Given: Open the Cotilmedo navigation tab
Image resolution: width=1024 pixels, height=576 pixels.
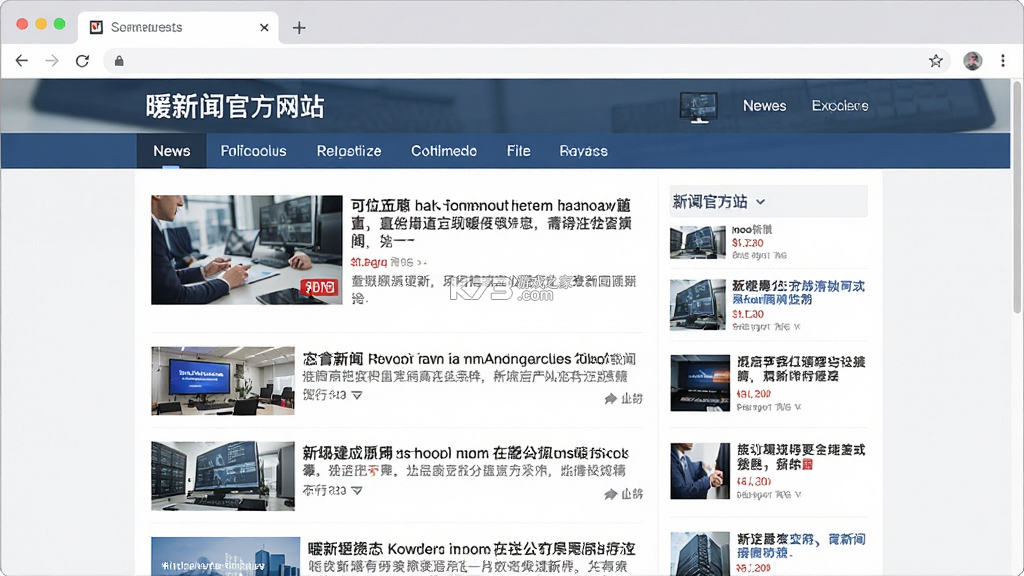Looking at the screenshot, I should pyautogui.click(x=443, y=151).
